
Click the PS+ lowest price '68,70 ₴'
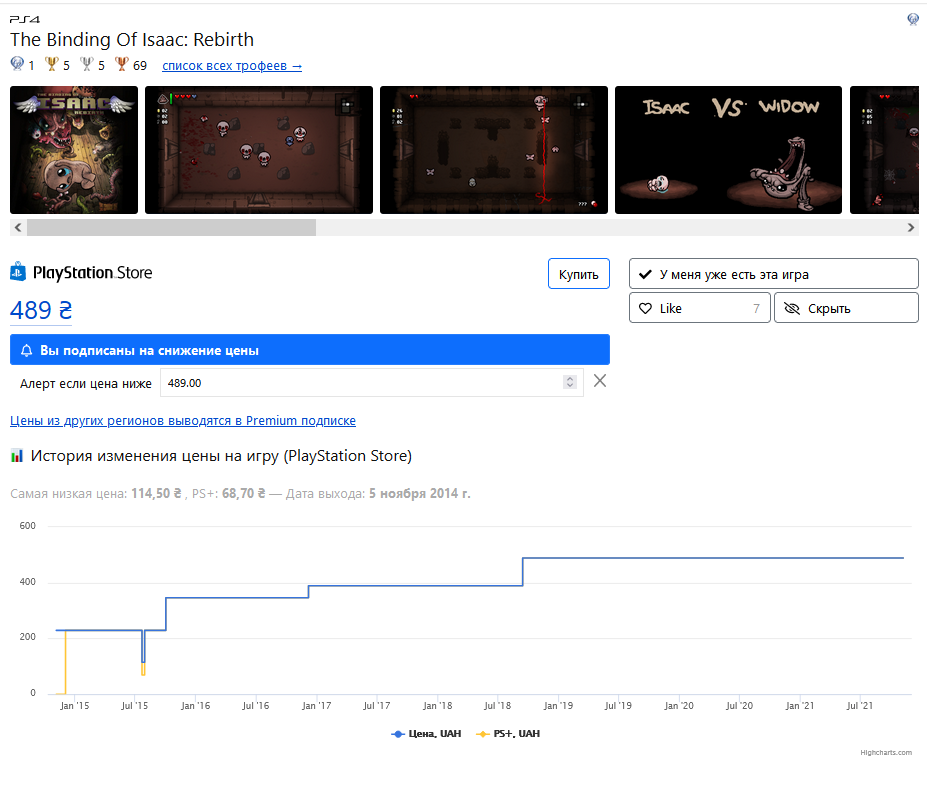point(244,494)
